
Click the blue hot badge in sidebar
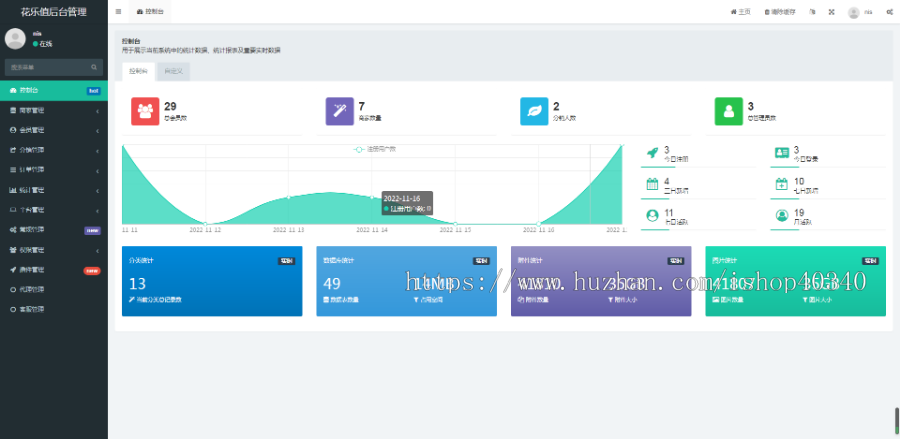click(x=94, y=91)
